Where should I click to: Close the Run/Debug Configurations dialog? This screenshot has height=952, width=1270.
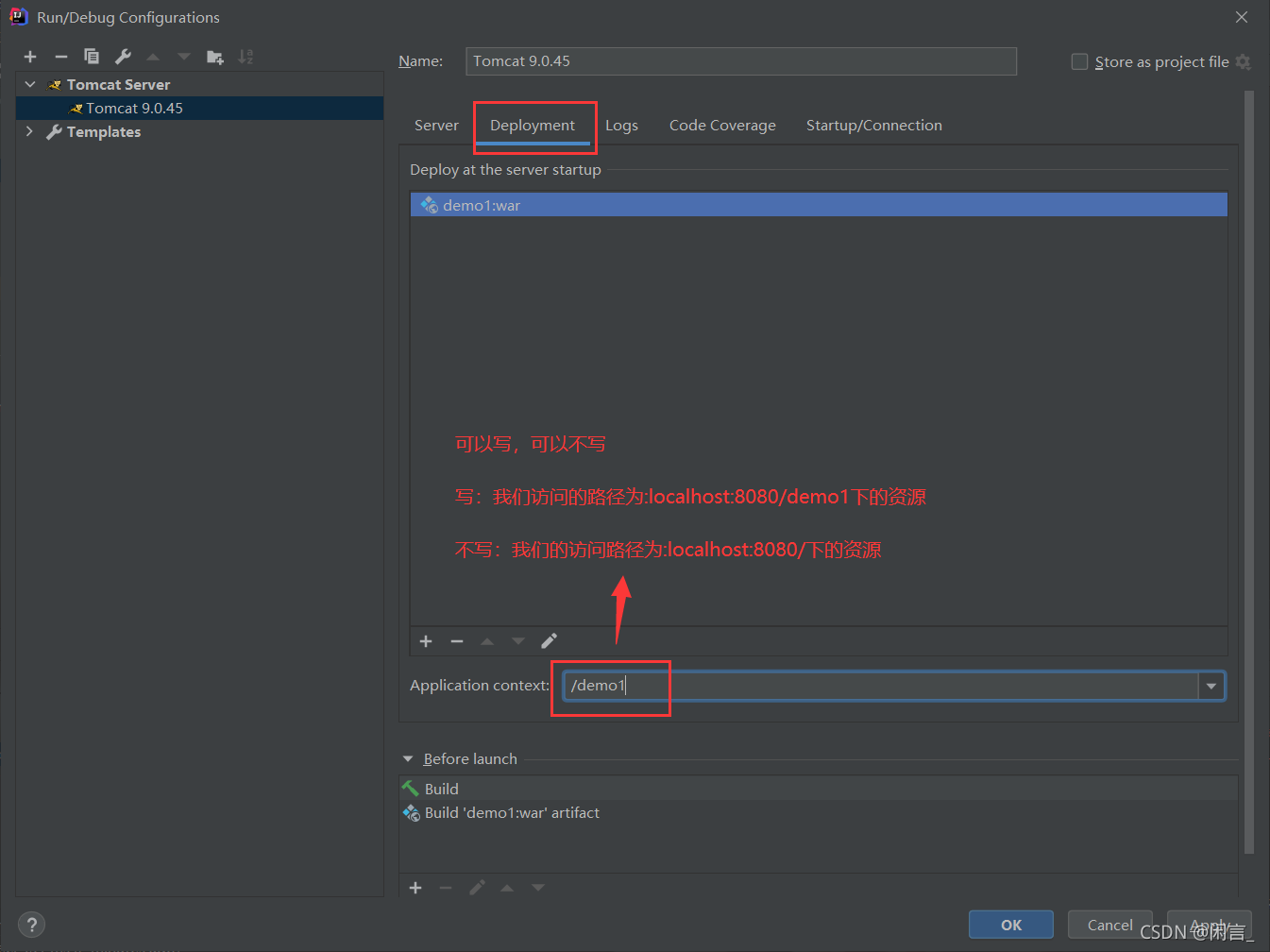click(1242, 17)
